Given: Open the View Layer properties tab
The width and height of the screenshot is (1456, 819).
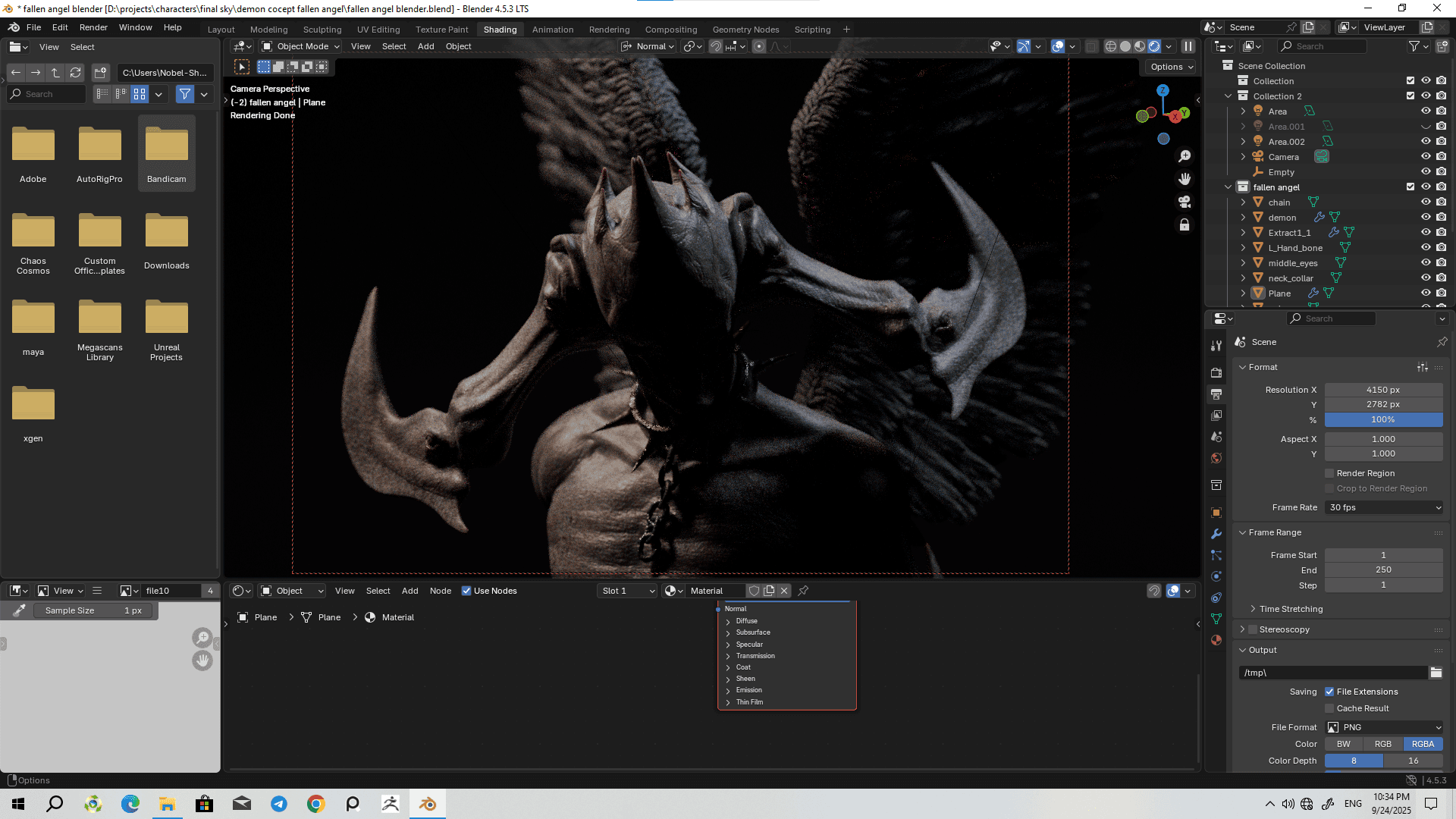Looking at the screenshot, I should 1216,415.
